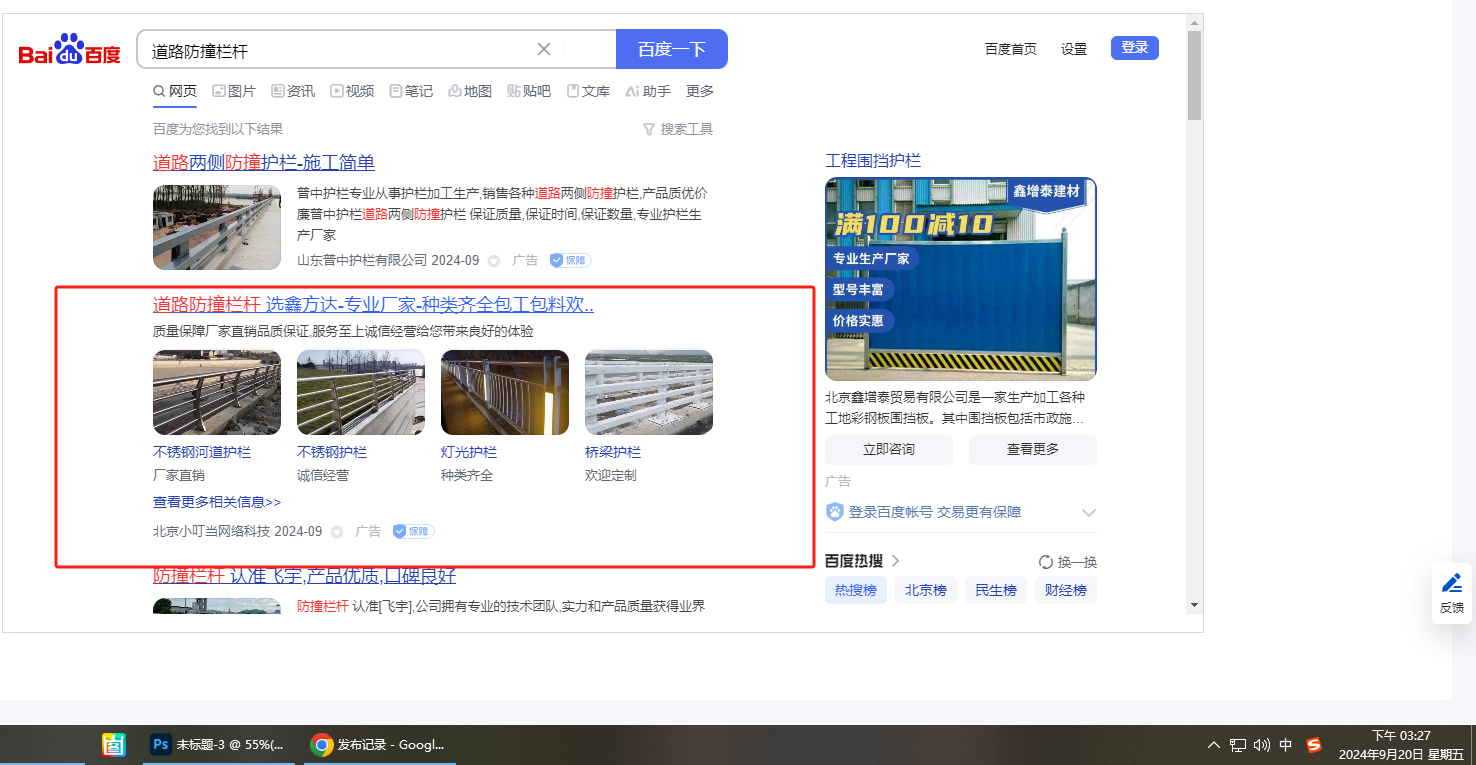Open the 不锈钢护栏 thumbnail image
The height and width of the screenshot is (765, 1476).
coord(361,392)
